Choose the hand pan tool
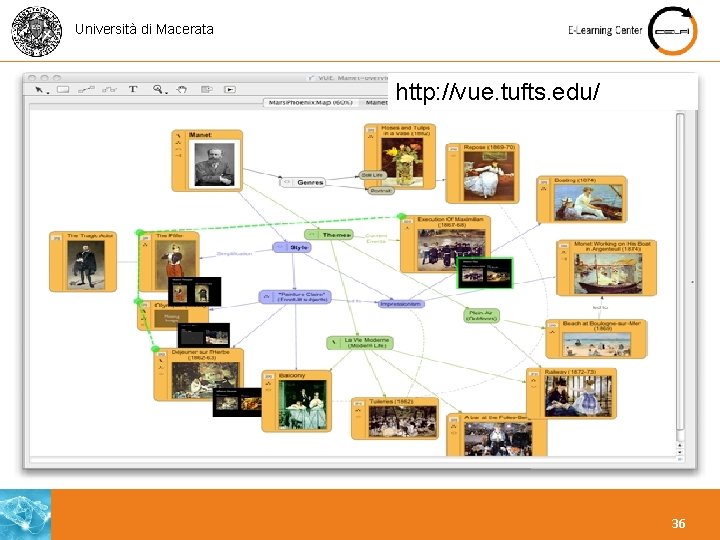 click(182, 90)
